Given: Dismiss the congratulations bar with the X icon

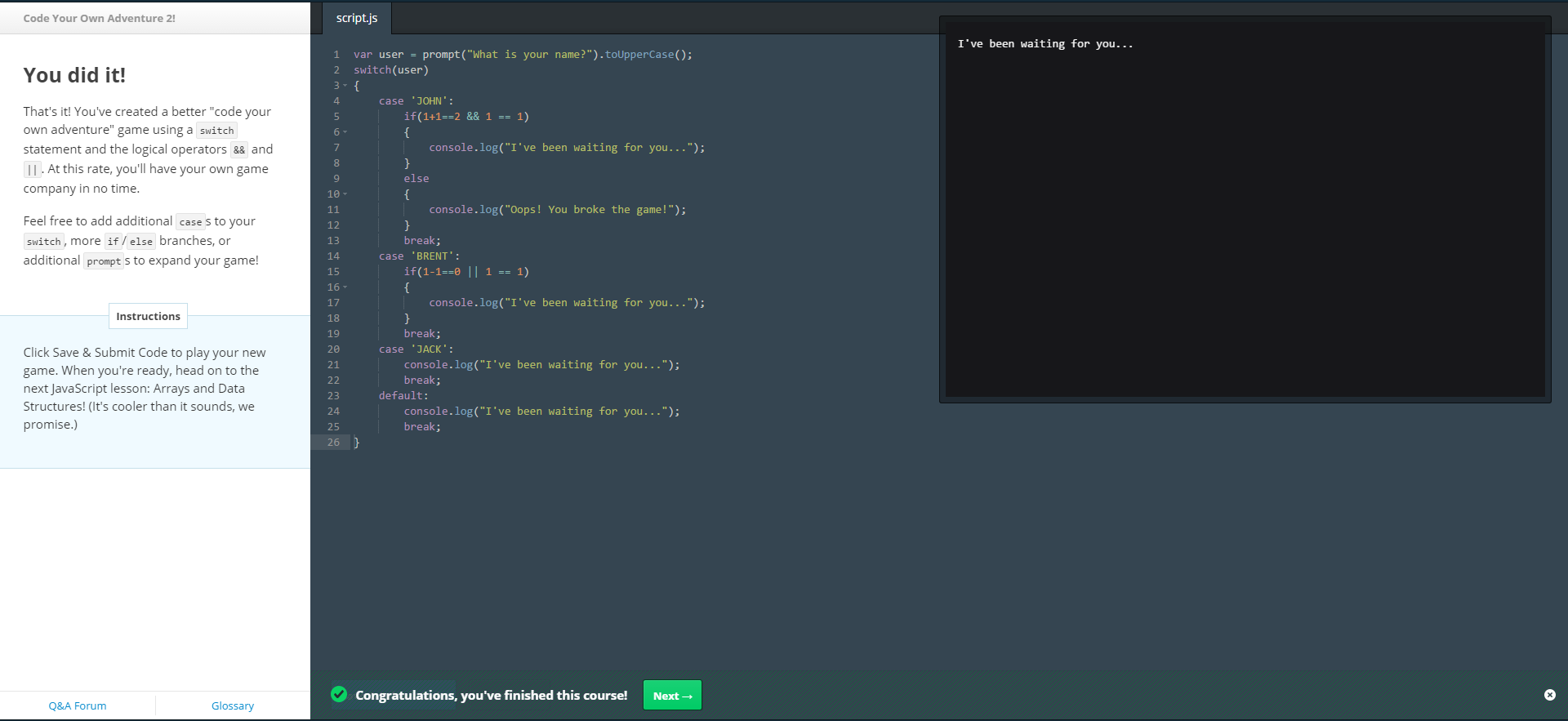Looking at the screenshot, I should [1549, 695].
